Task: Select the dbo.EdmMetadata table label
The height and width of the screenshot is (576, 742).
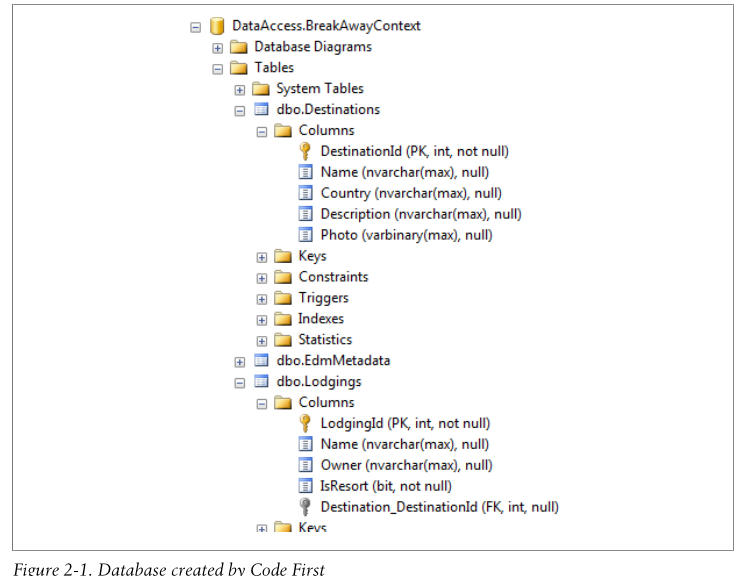Action: 333,361
